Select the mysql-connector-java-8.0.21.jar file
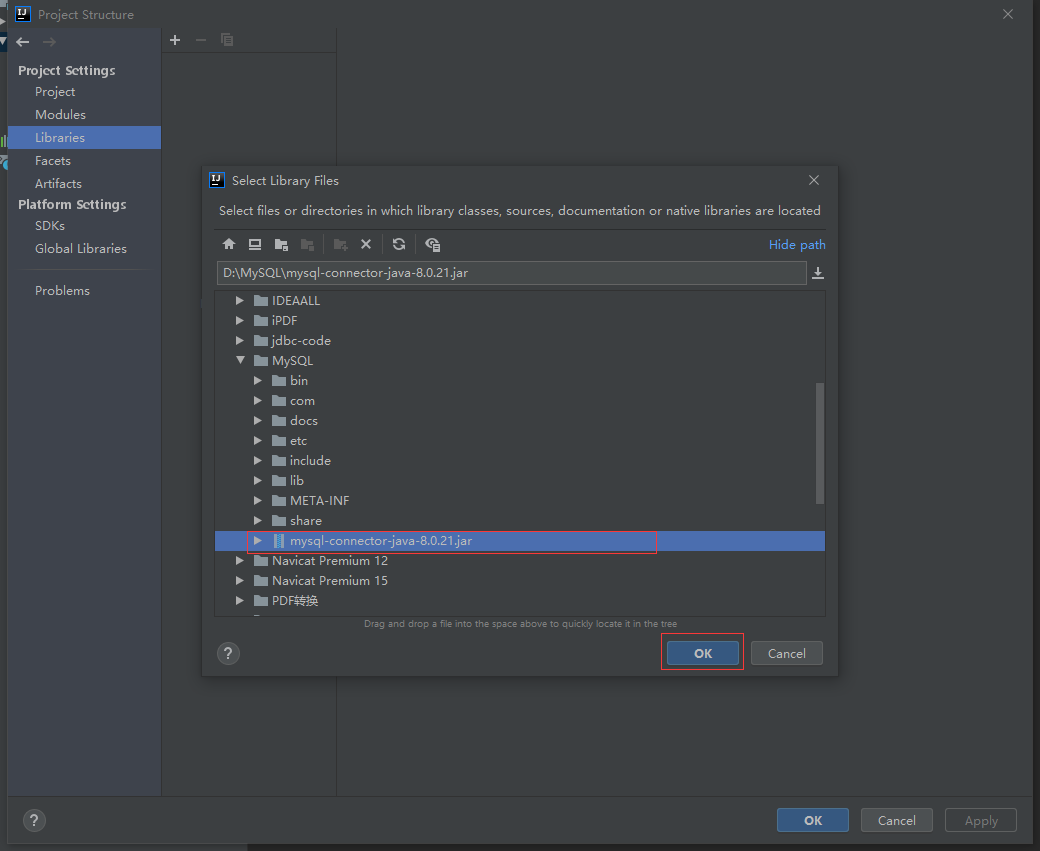1040x851 pixels. click(519, 541)
